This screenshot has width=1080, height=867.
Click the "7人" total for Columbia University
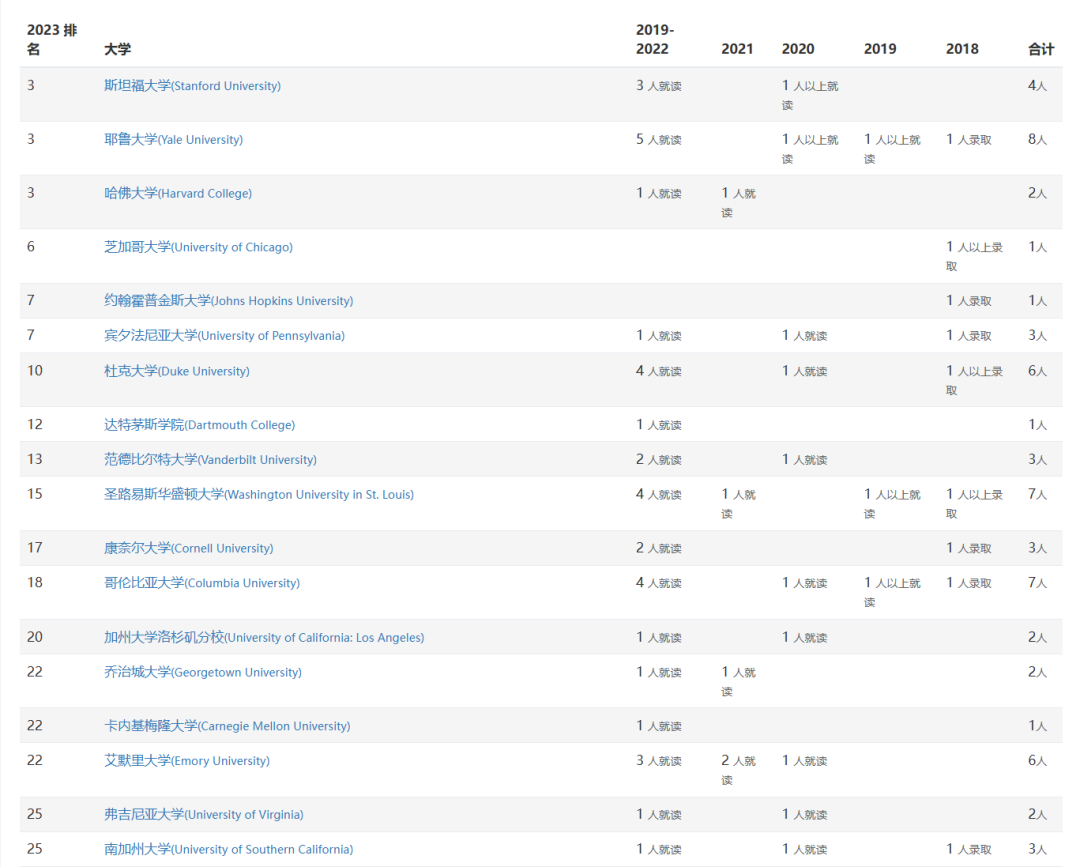(1037, 583)
